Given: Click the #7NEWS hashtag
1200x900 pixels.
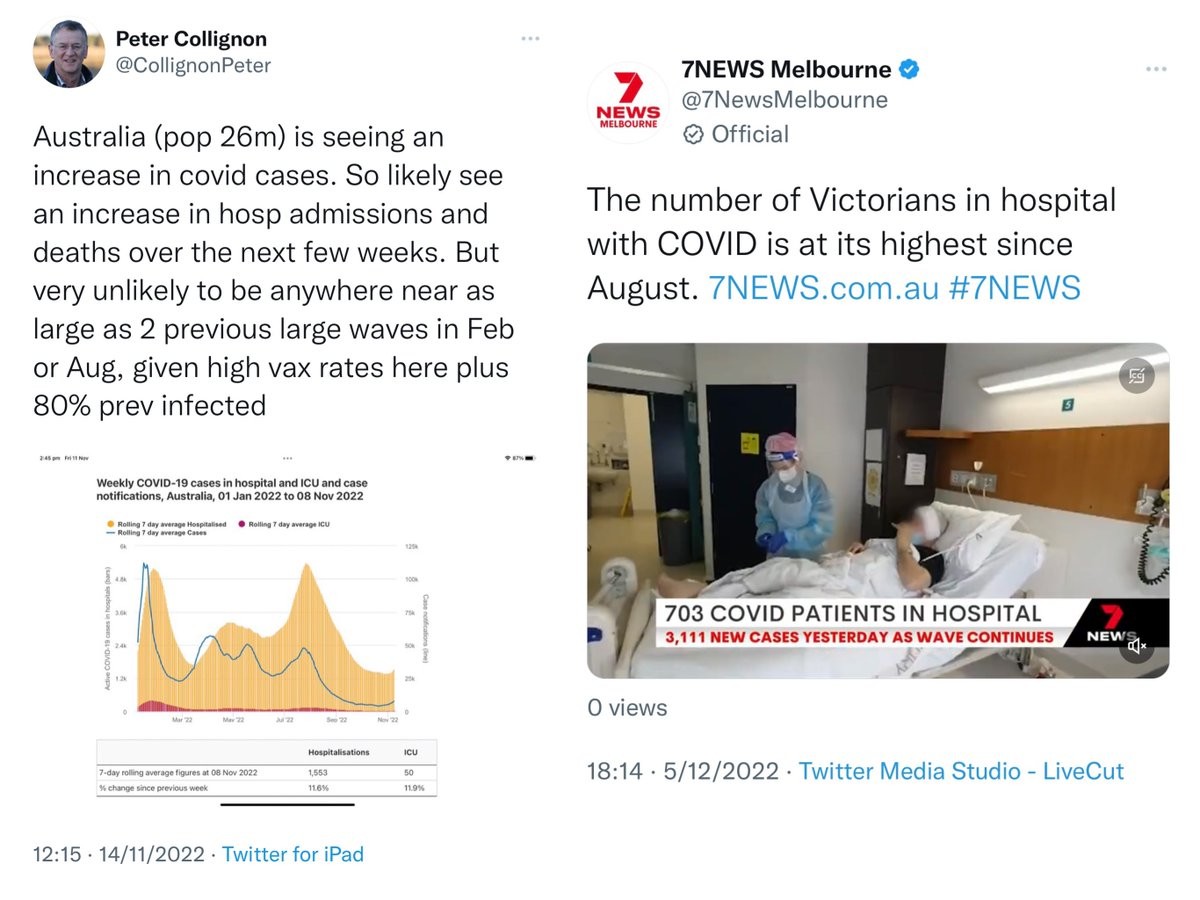Looking at the screenshot, I should click(x=1015, y=288).
